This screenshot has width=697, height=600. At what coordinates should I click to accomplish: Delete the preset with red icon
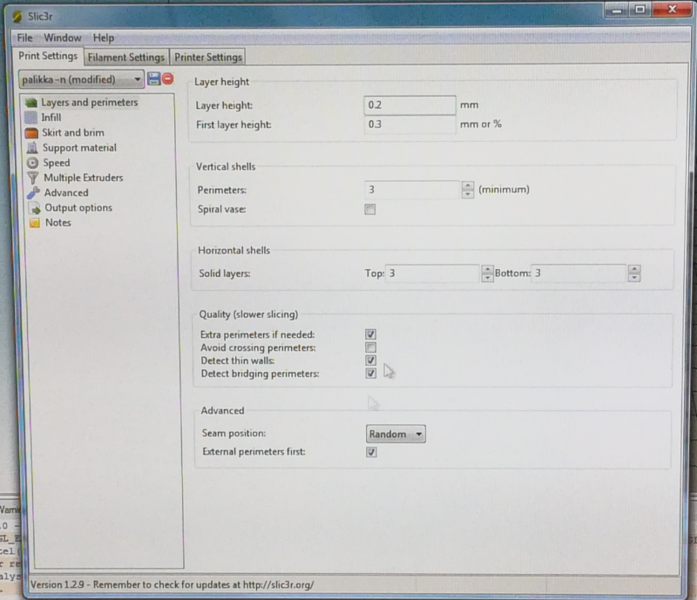pos(168,79)
